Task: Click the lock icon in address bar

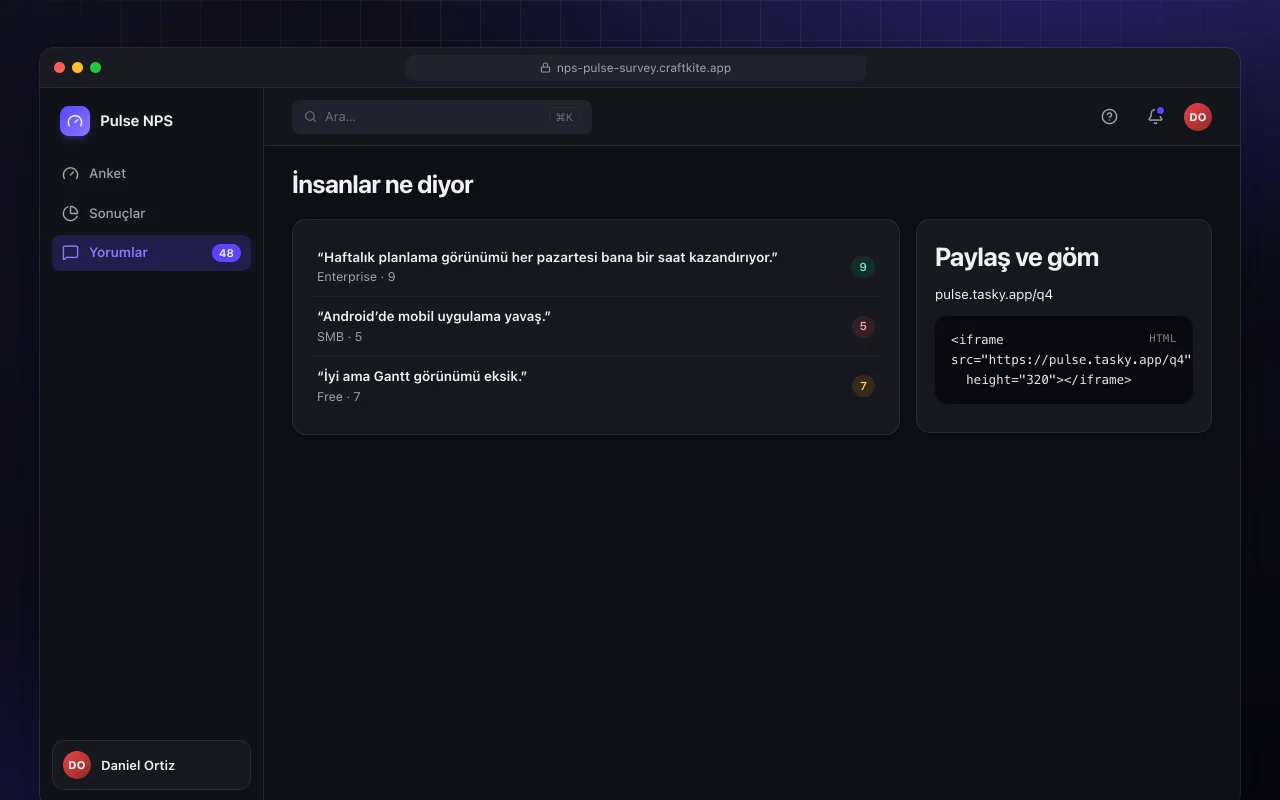Action: coord(545,68)
